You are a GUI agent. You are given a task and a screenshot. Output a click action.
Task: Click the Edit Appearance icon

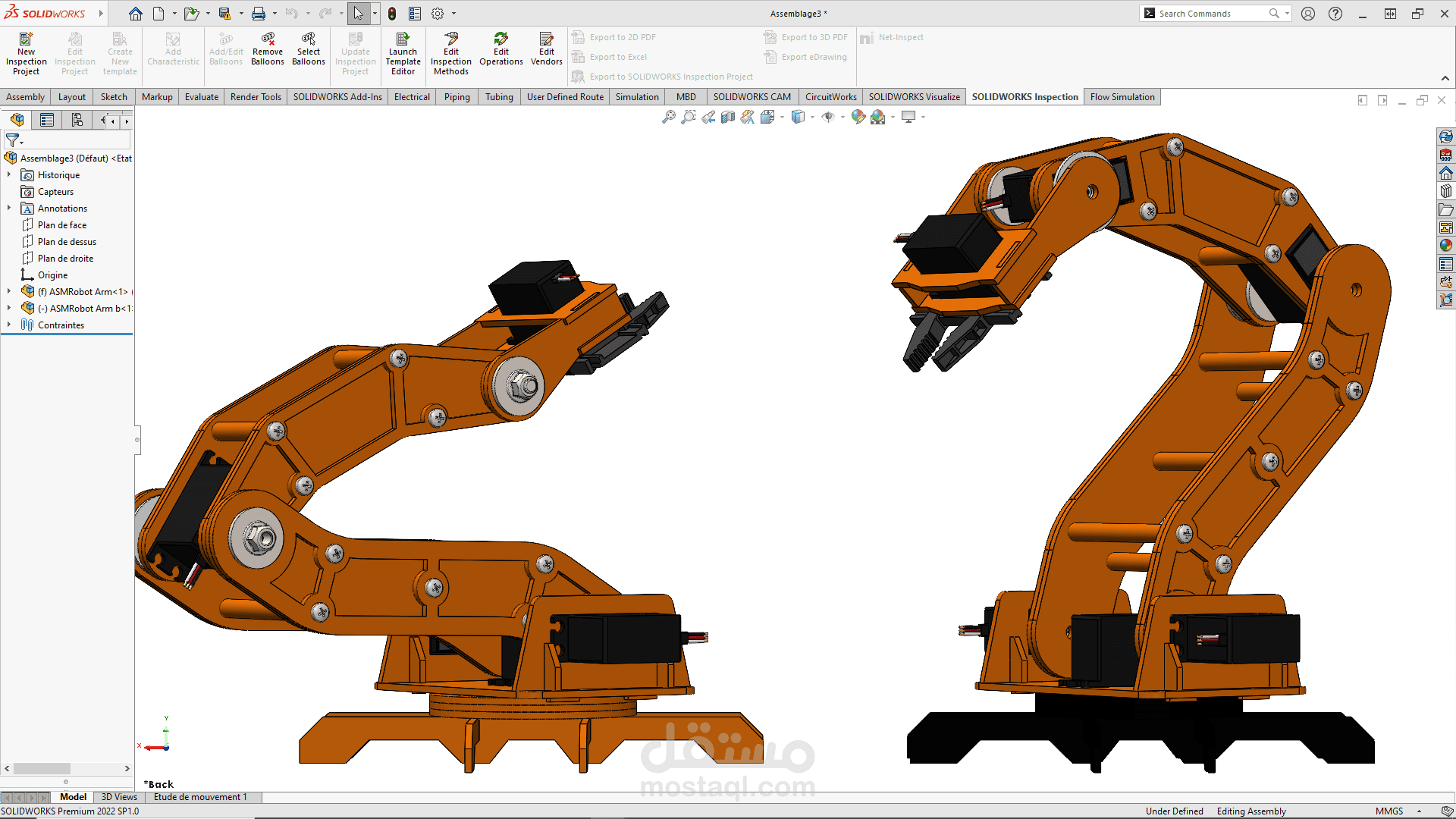click(858, 117)
